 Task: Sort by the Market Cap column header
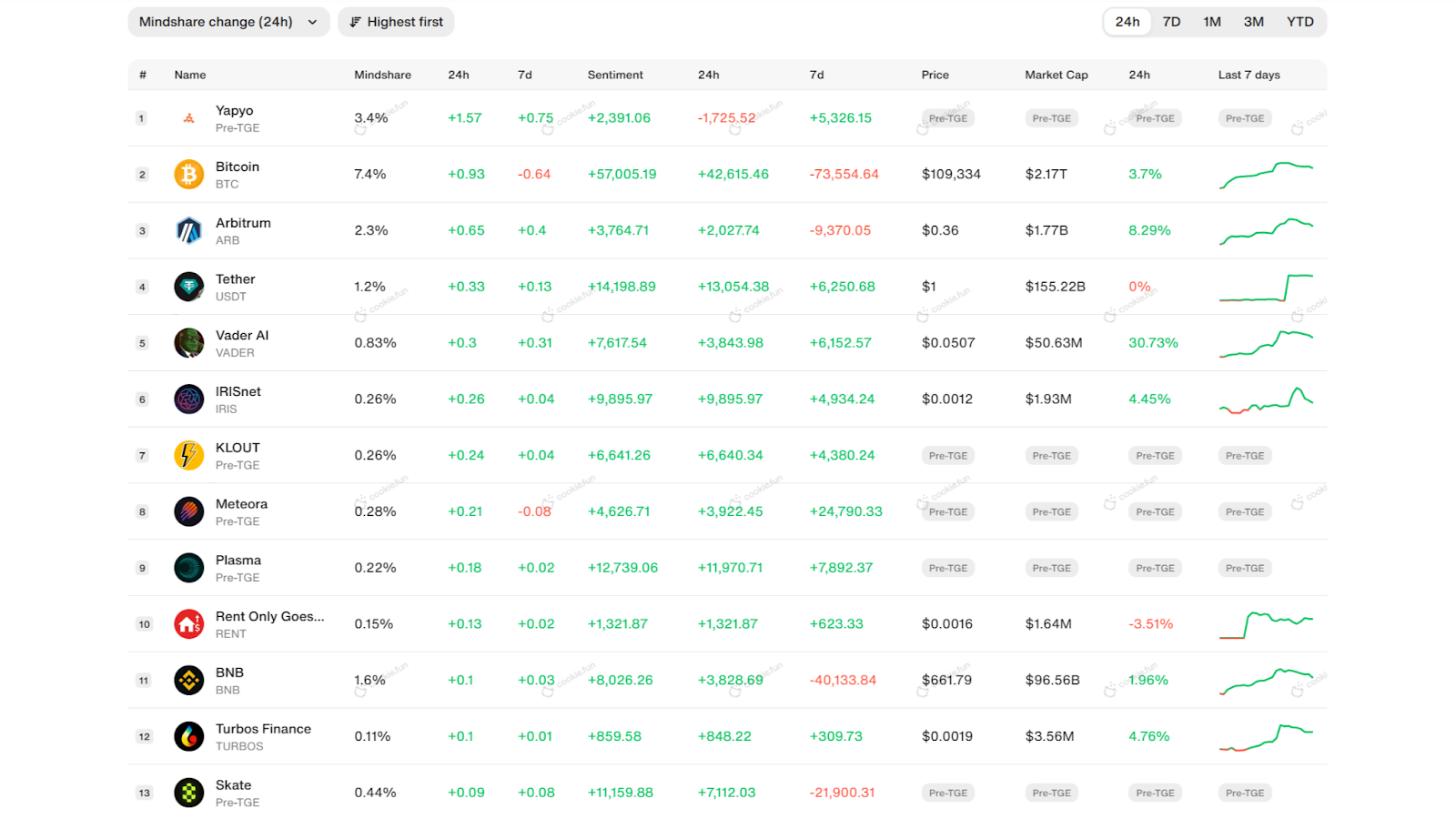pyautogui.click(x=1057, y=75)
